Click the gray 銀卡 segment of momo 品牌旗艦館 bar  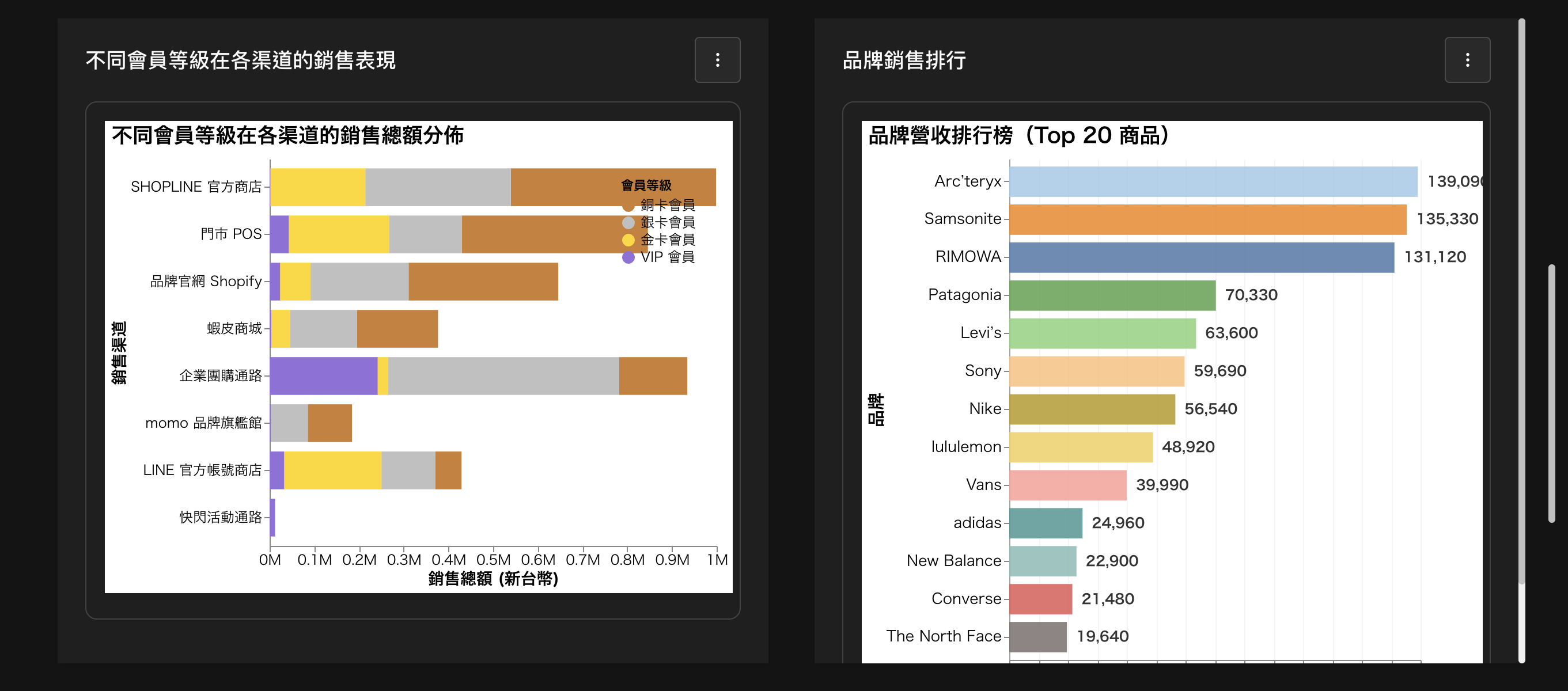289,423
